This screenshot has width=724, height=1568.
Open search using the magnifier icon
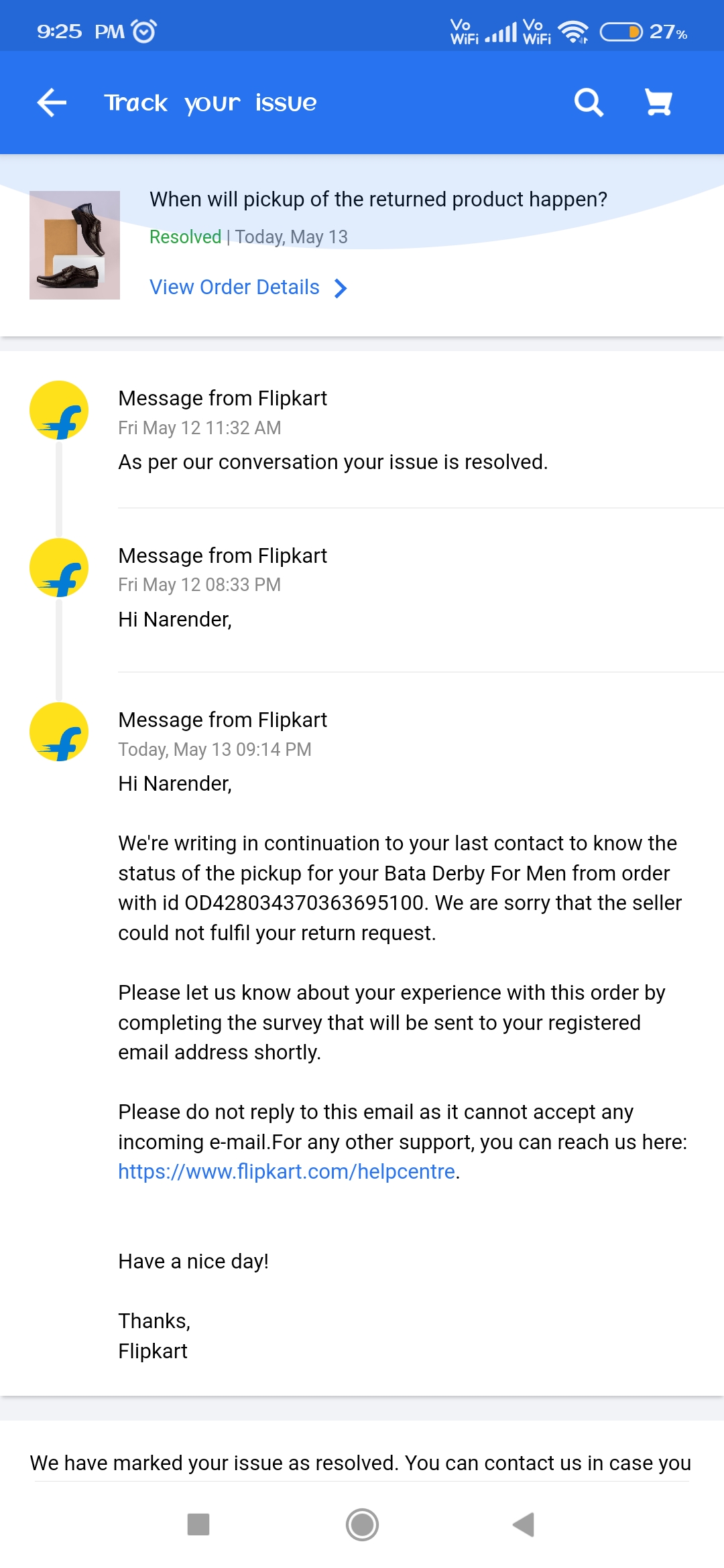tap(589, 103)
